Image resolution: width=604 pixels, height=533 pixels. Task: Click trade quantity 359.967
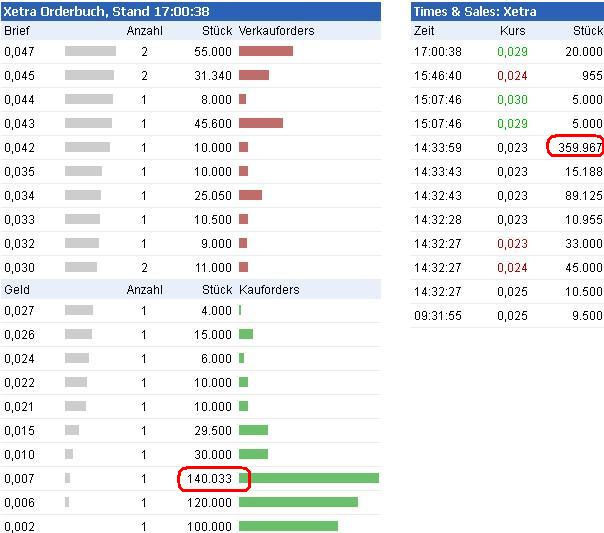(580, 147)
